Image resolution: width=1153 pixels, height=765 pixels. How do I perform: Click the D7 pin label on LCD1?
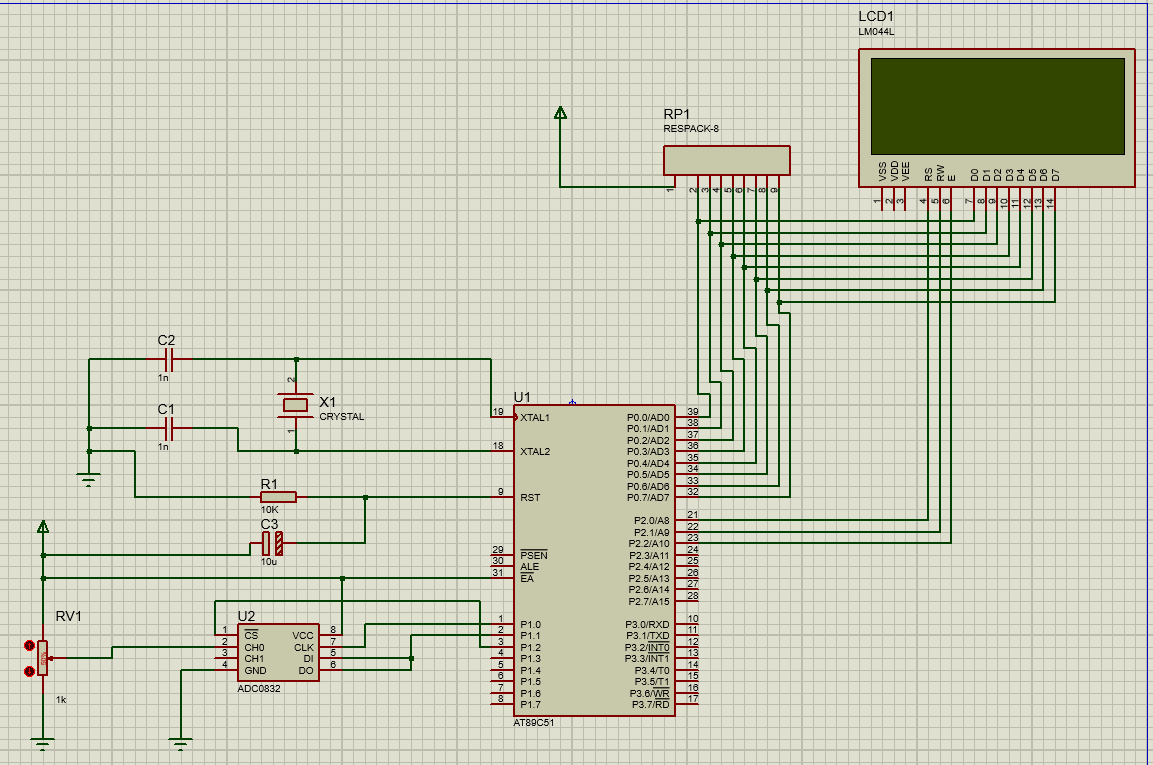click(x=1055, y=175)
